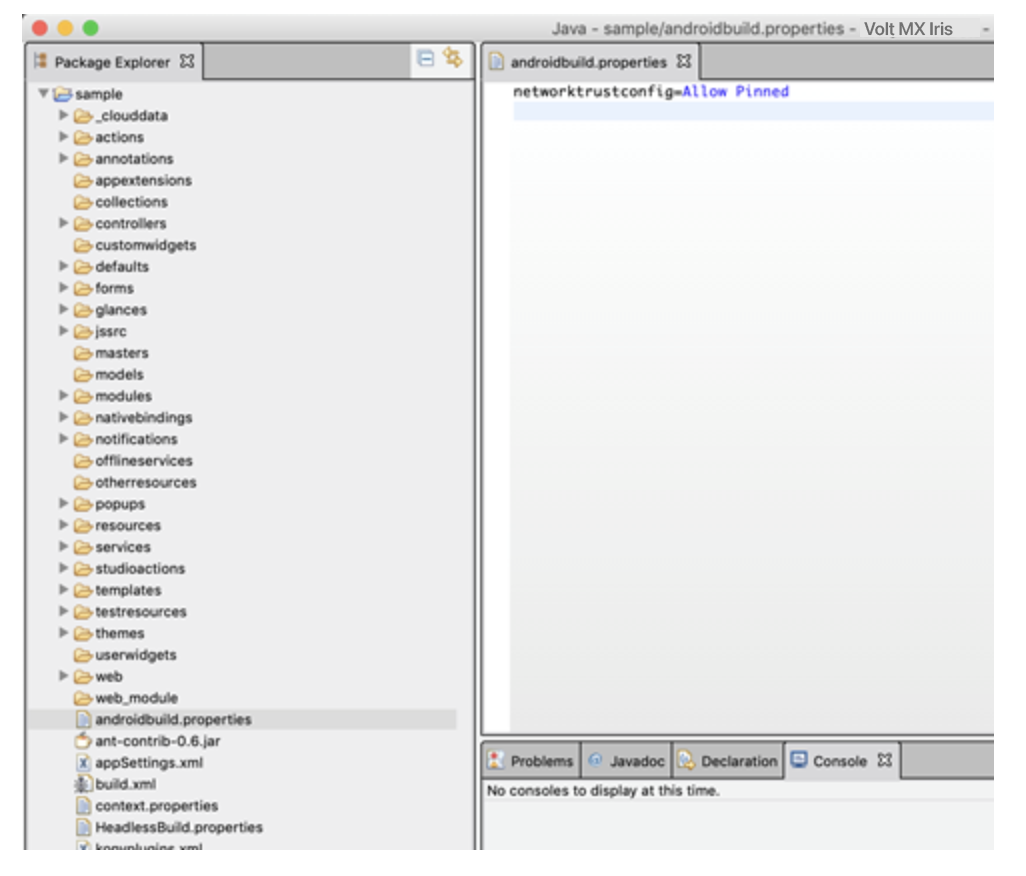This screenshot has height=876, width=1026.
Task: Expand the defaults folder
Action: 63,266
